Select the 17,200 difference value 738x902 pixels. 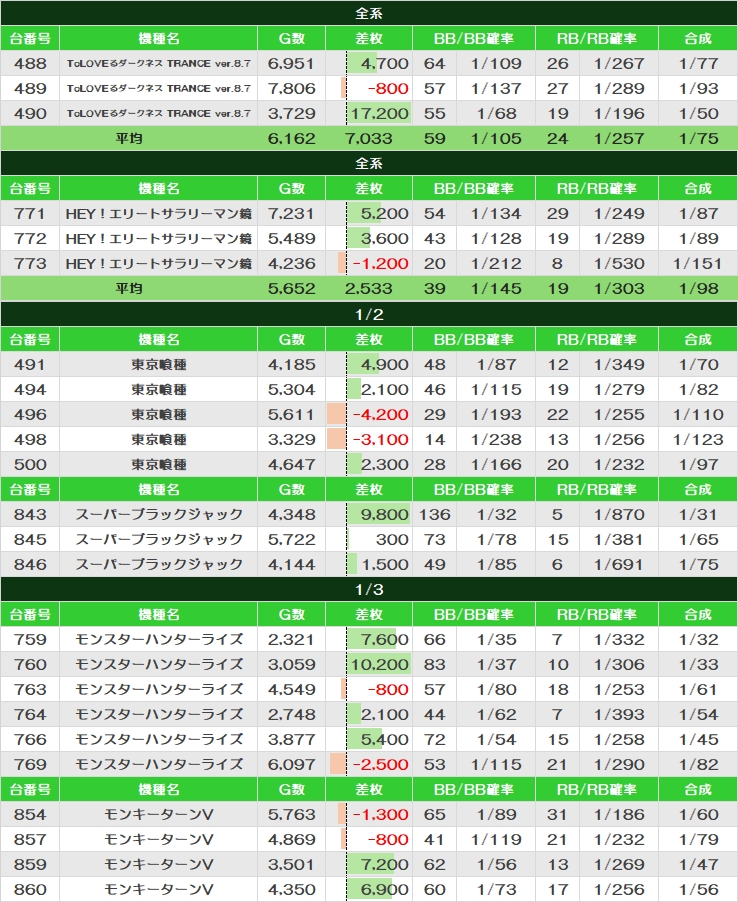379,113
